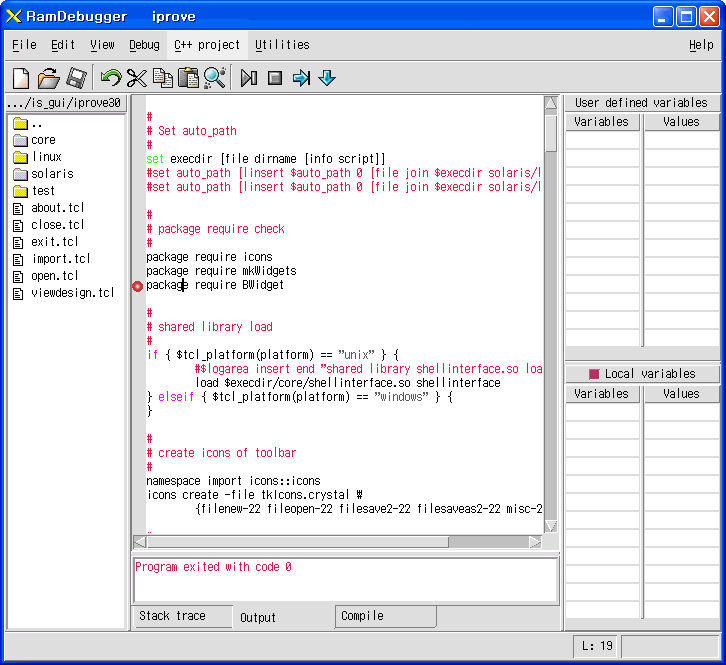Click the editor scrollbar down arrow
The height and width of the screenshot is (665, 726).
coord(551,526)
